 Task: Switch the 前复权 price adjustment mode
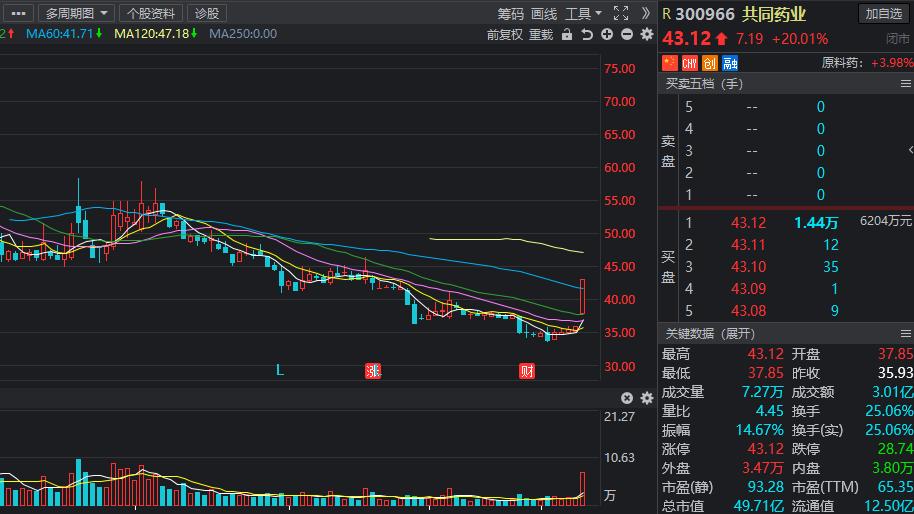pyautogui.click(x=505, y=34)
